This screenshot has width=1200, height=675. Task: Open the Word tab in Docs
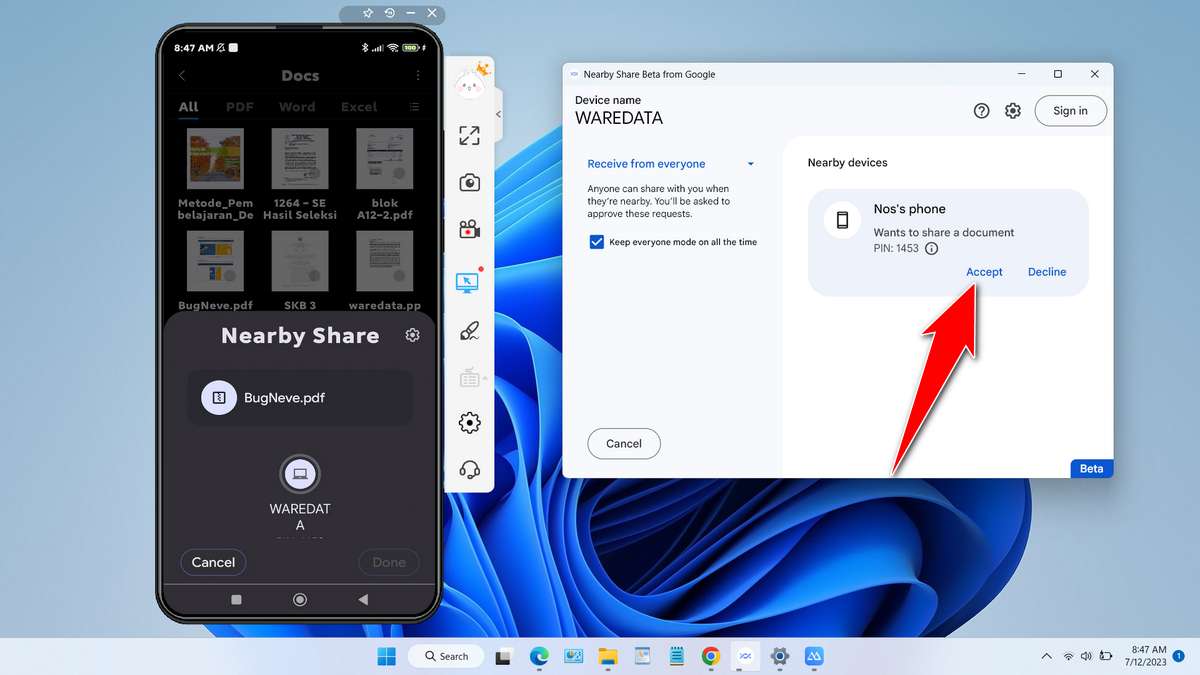click(297, 106)
